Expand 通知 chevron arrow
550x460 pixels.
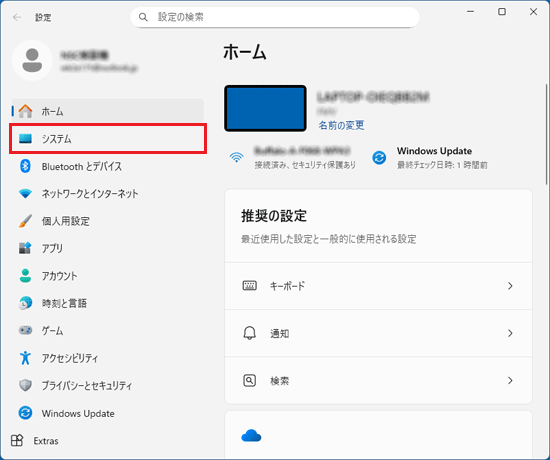[x=510, y=333]
